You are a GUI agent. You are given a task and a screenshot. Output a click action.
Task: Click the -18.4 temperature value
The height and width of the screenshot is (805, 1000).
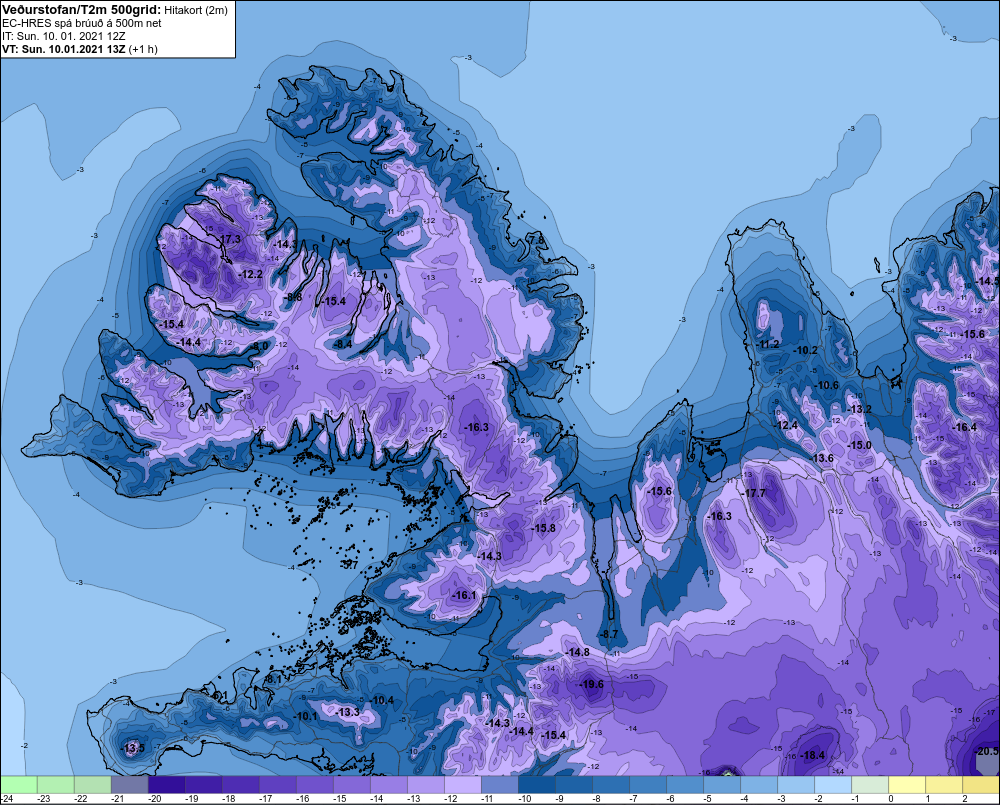point(812,755)
